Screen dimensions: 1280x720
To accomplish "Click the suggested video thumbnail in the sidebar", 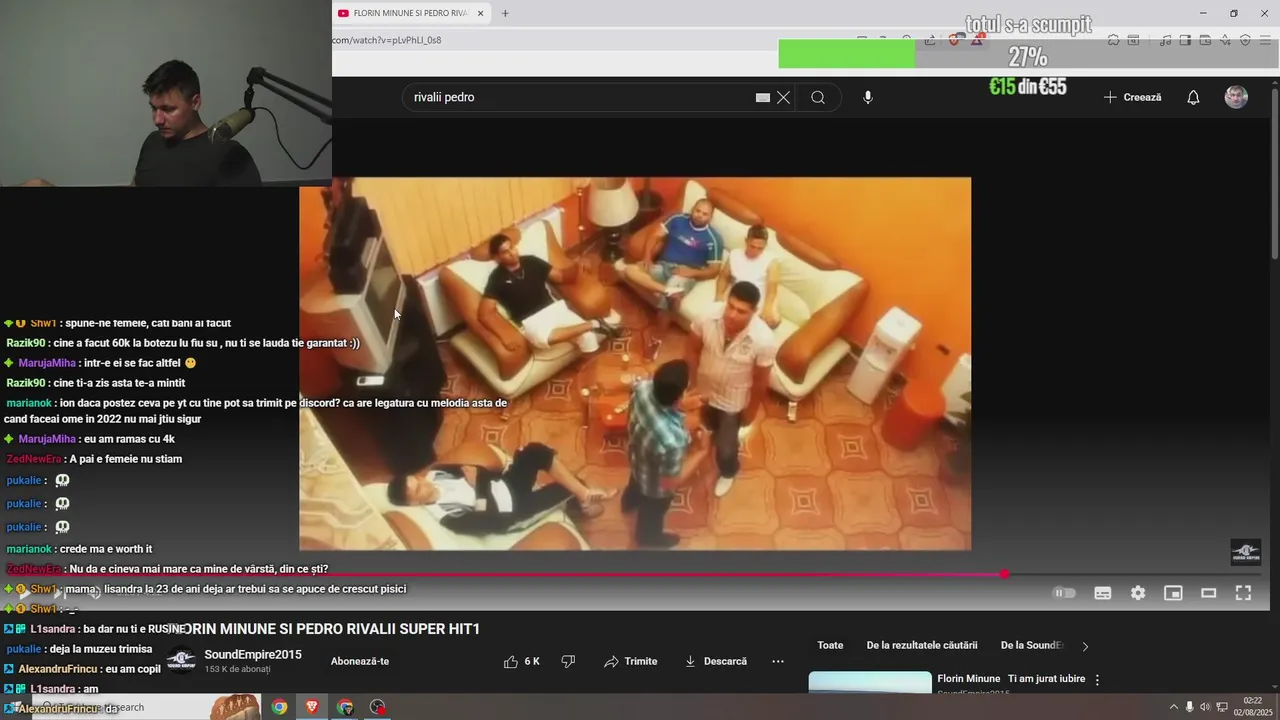I will pyautogui.click(x=870, y=682).
